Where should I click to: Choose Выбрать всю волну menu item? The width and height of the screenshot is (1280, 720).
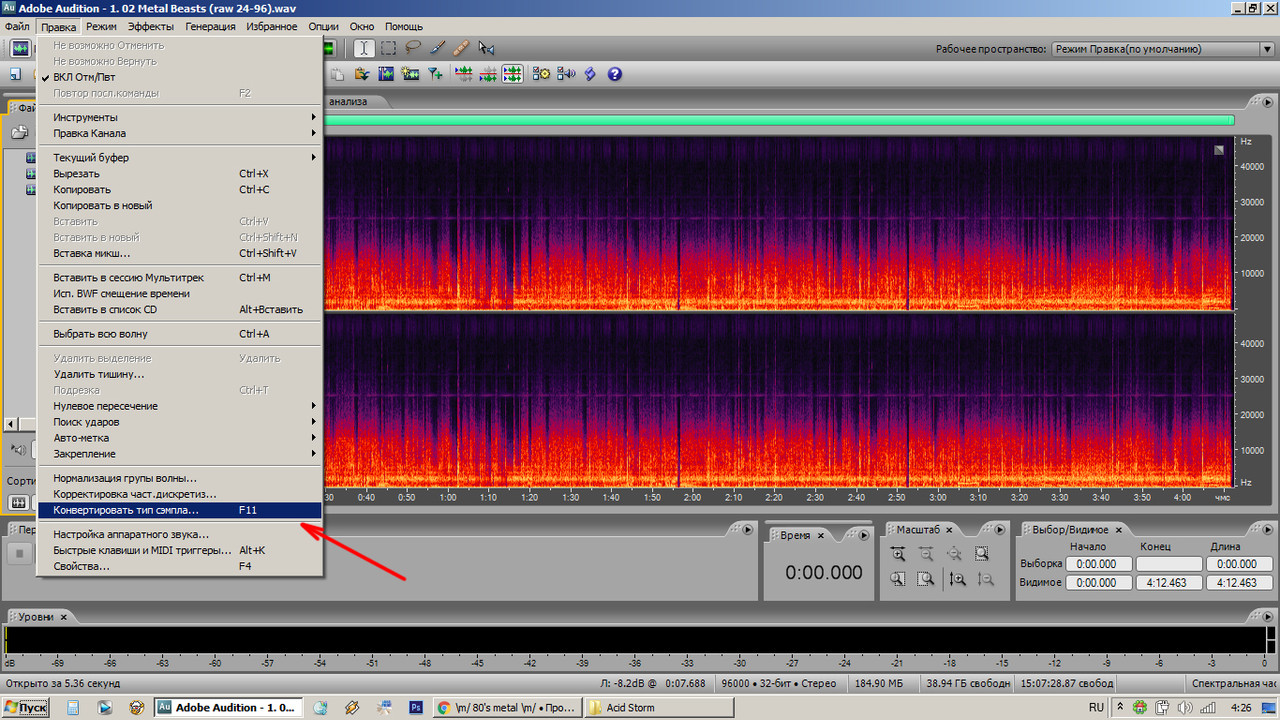pos(180,334)
